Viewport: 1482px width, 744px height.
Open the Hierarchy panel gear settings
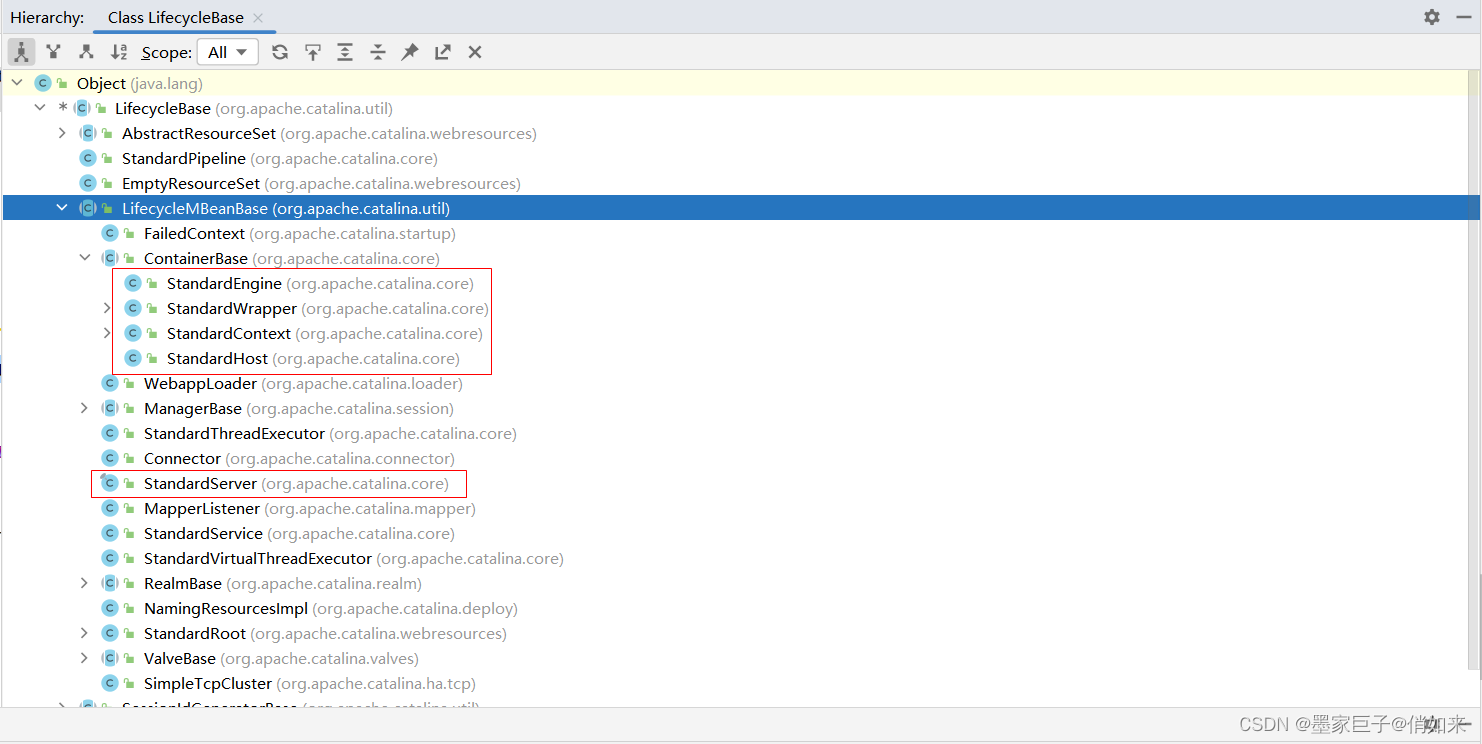click(x=1432, y=17)
